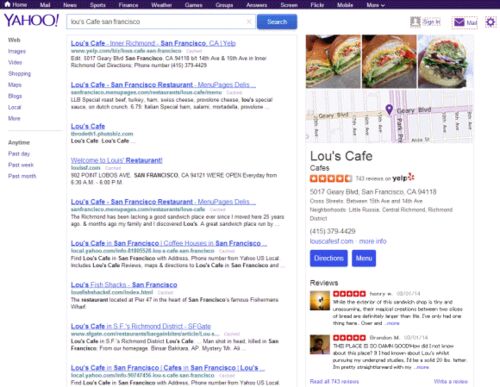Click the Geary Blvd map
500x387 pixels.
point(389,116)
